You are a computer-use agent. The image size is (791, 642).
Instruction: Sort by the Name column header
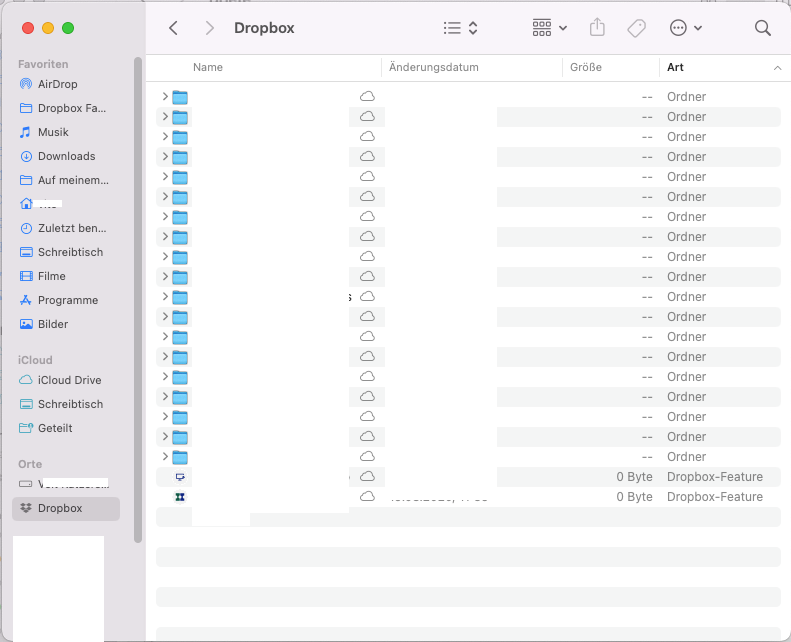click(208, 67)
